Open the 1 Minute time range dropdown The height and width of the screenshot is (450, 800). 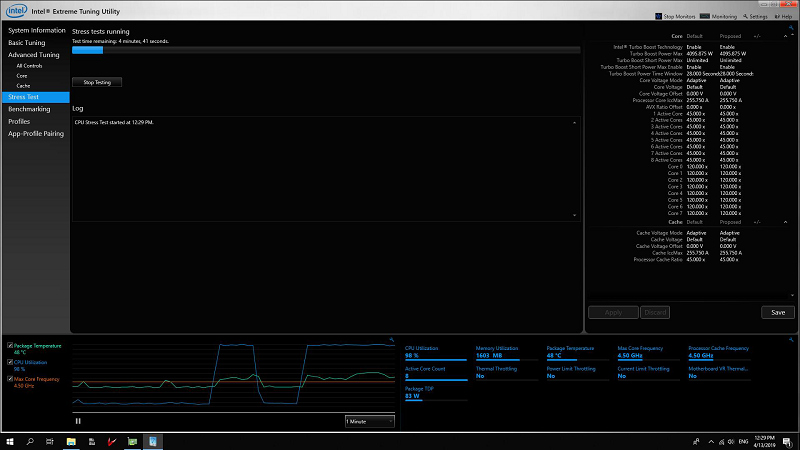click(x=369, y=421)
